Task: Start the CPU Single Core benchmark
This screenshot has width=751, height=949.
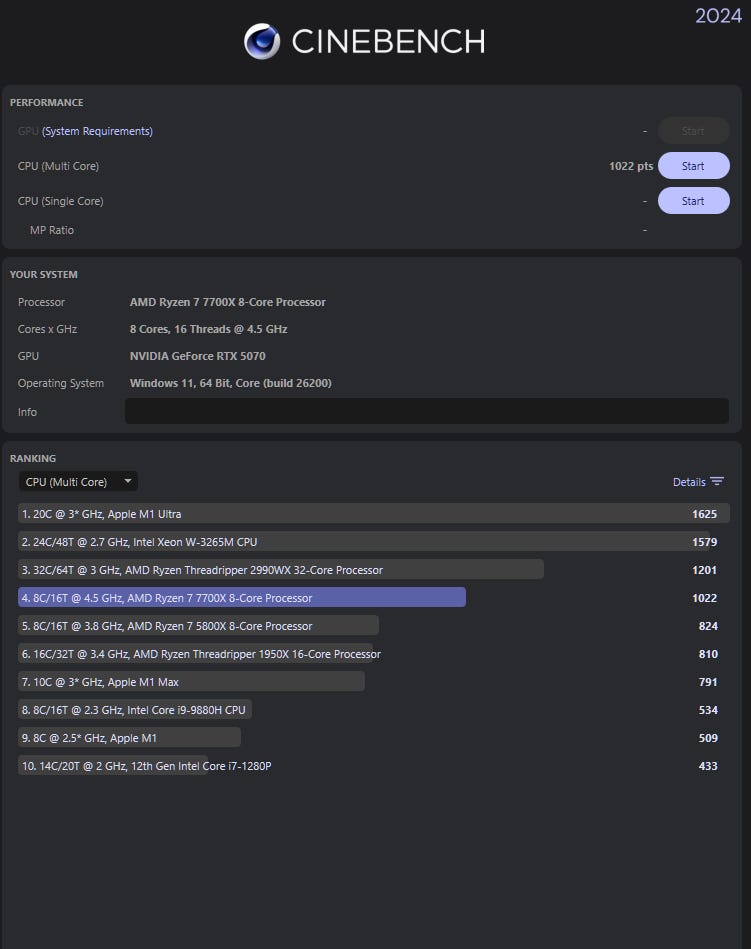Action: [693, 201]
